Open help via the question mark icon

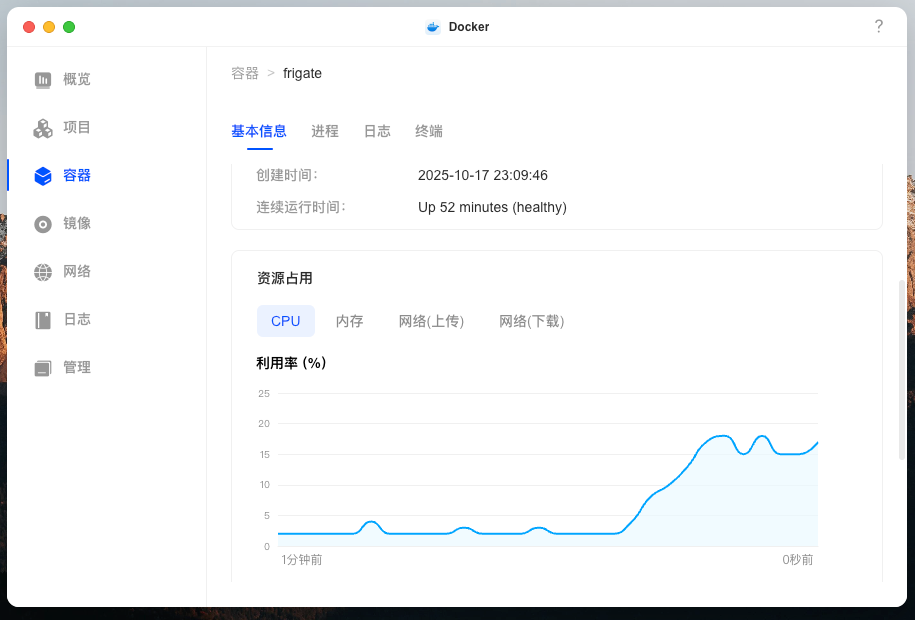pyautogui.click(x=879, y=26)
